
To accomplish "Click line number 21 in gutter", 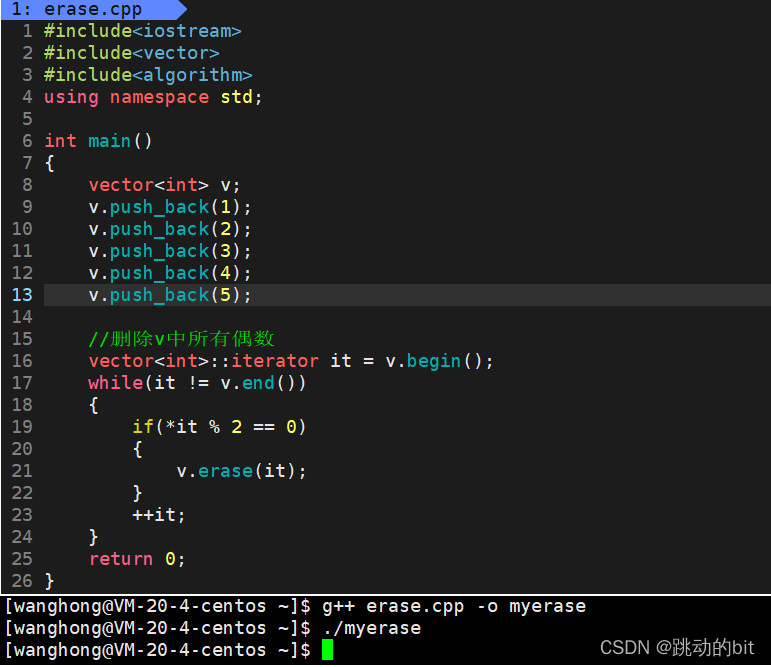I will pos(22,471).
